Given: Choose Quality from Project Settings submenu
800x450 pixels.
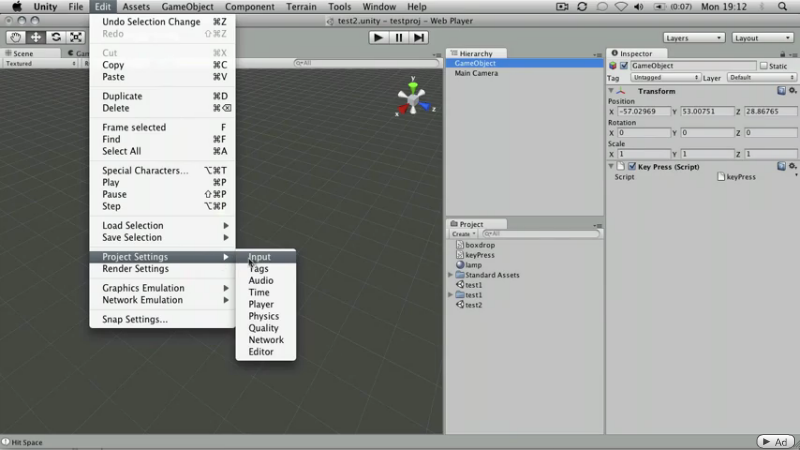Looking at the screenshot, I should point(265,328).
